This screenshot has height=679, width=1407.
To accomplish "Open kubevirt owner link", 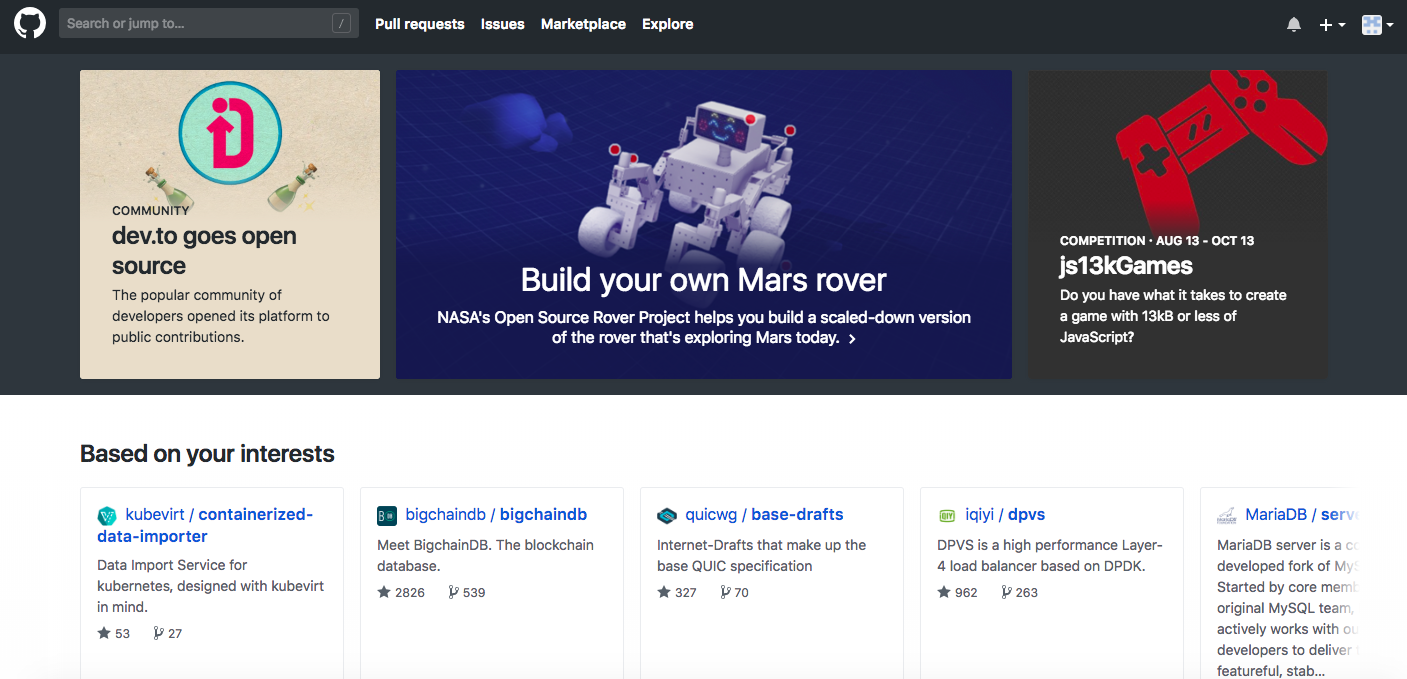I will [155, 514].
